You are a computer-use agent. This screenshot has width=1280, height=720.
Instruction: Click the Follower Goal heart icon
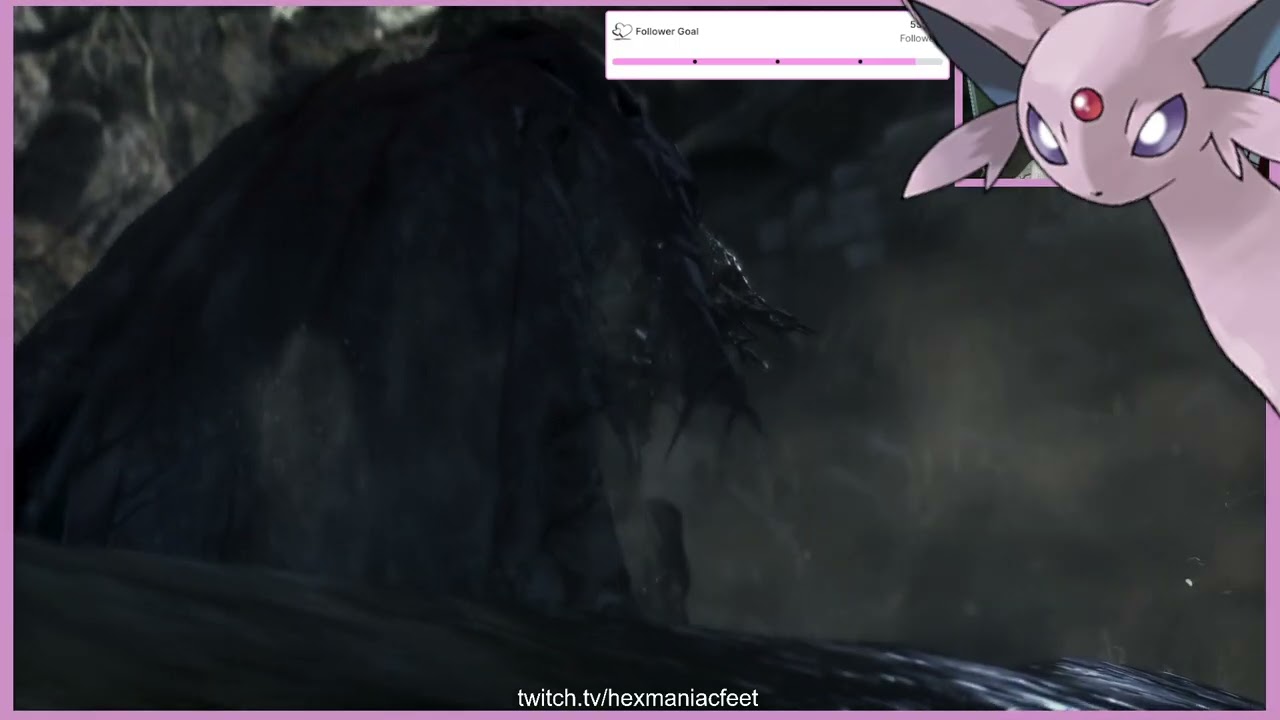click(x=622, y=31)
